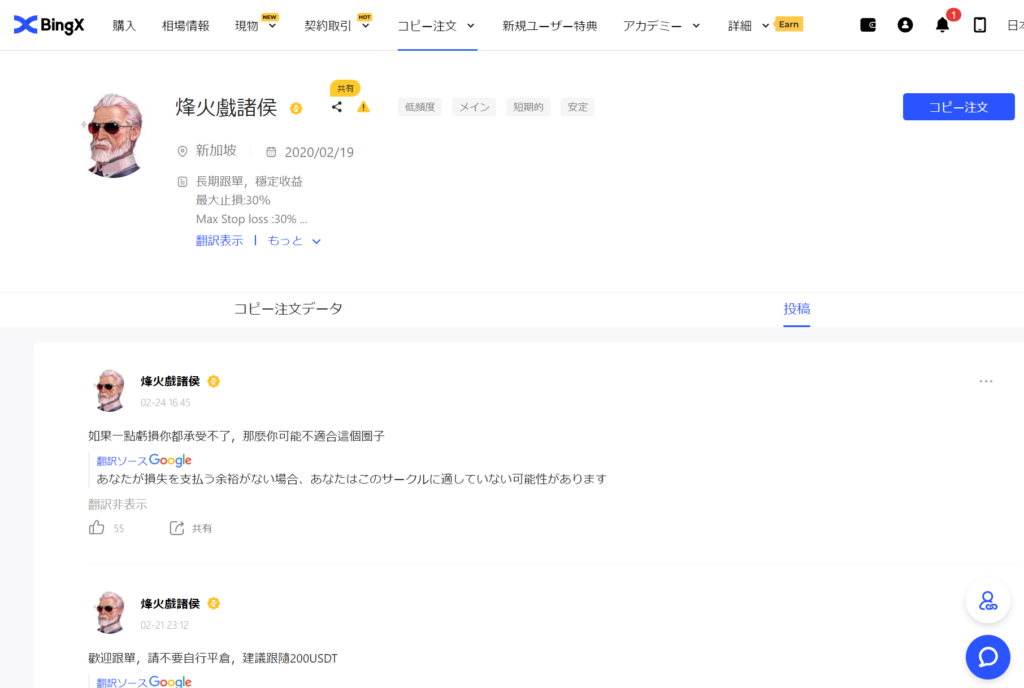Open the three-dot options on the first post
1024x688 pixels.
[x=986, y=381]
